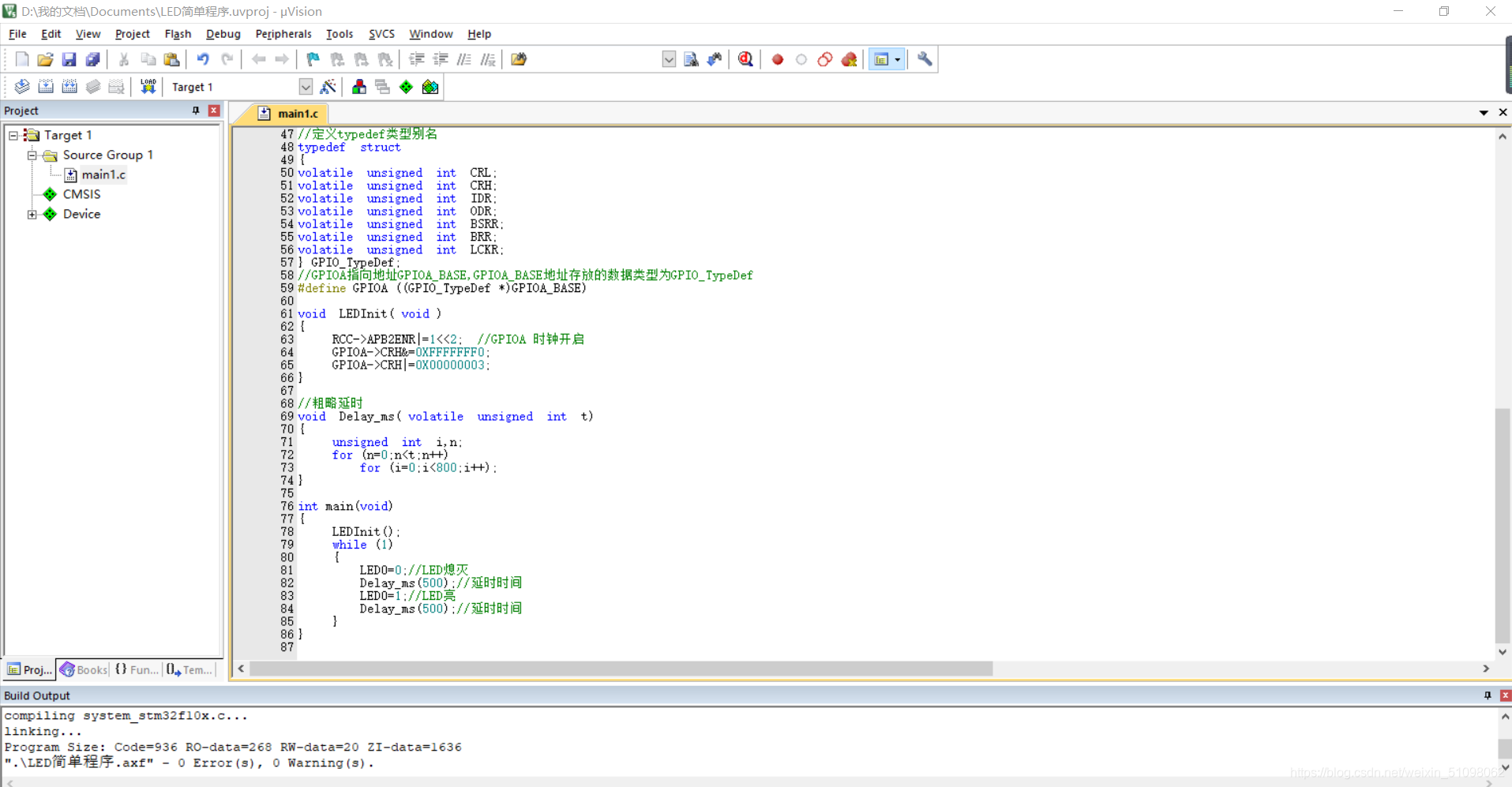Click the Download to flash LOAD icon
This screenshot has width=1512, height=787.
click(x=148, y=87)
